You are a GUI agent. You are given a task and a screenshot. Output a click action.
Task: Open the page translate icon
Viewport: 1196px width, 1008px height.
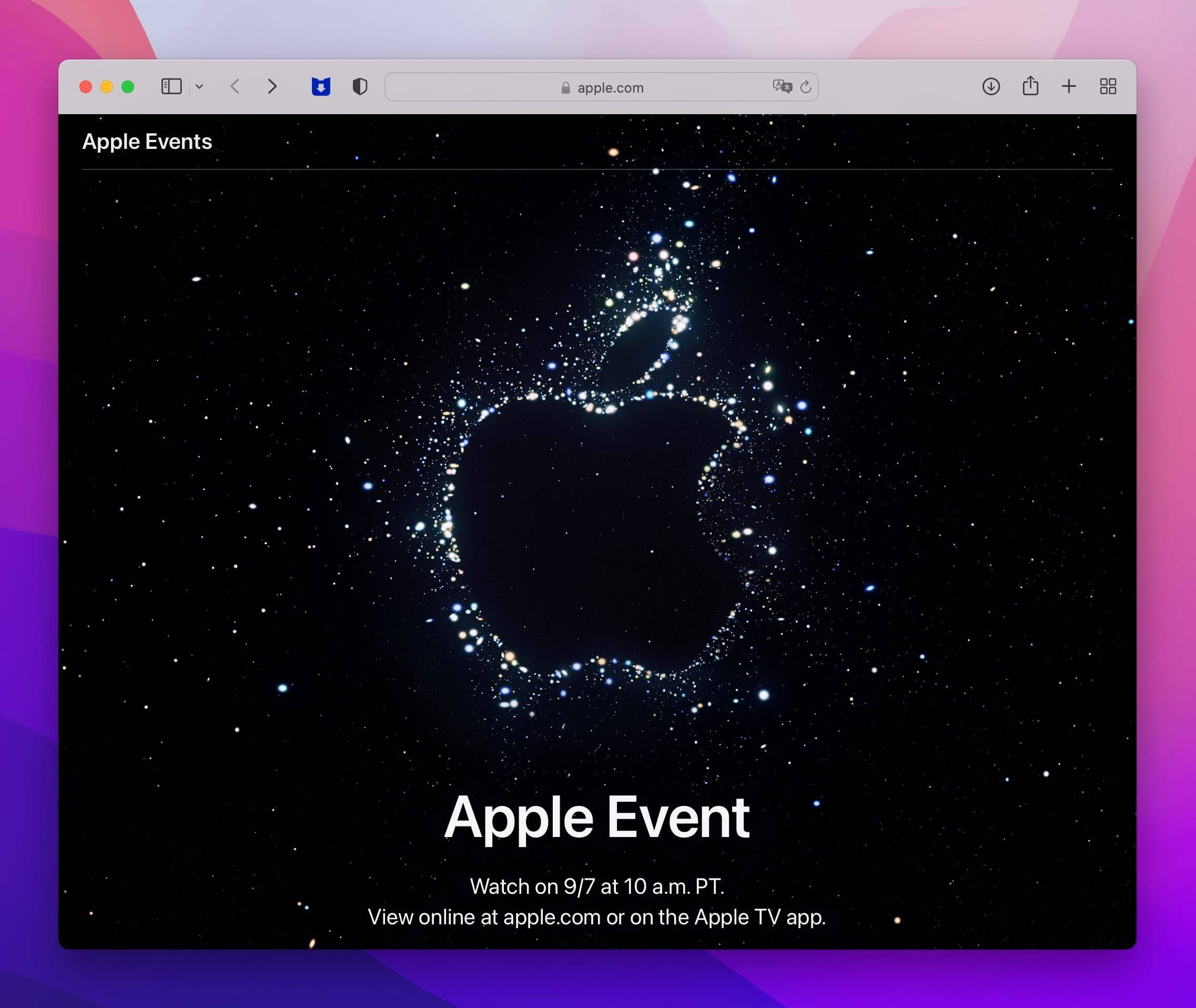coord(782,87)
